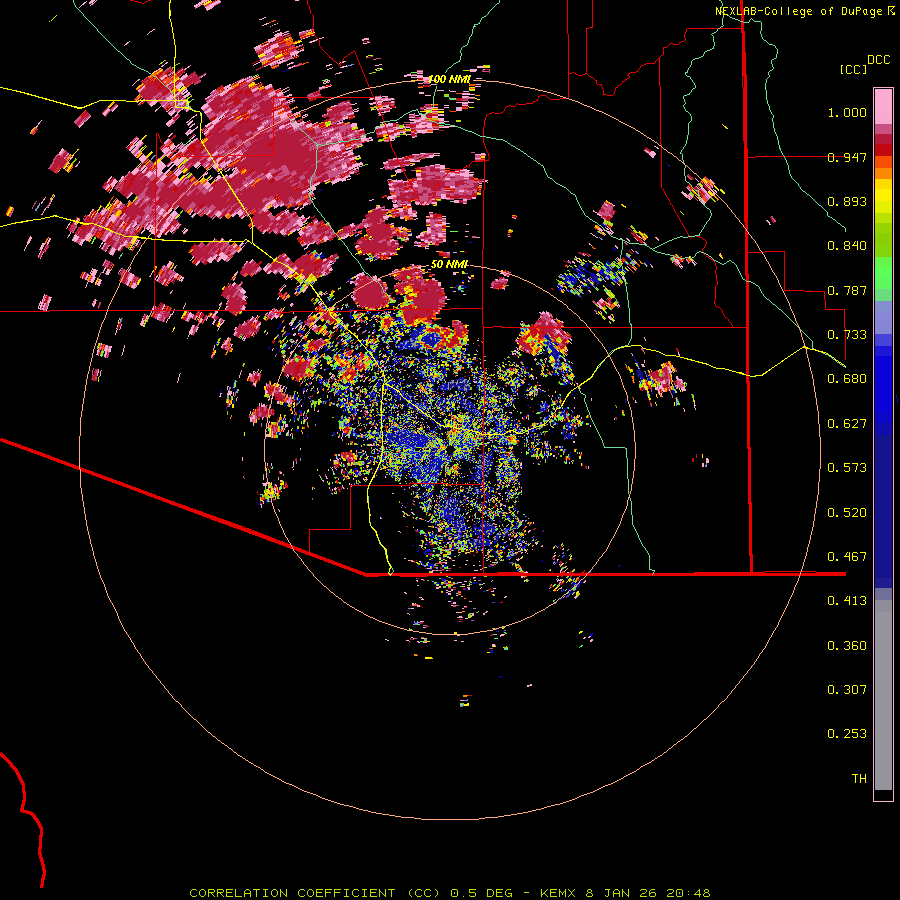The width and height of the screenshot is (900, 900).
Task: Select the 0.467 color scale value
Action: (847, 557)
